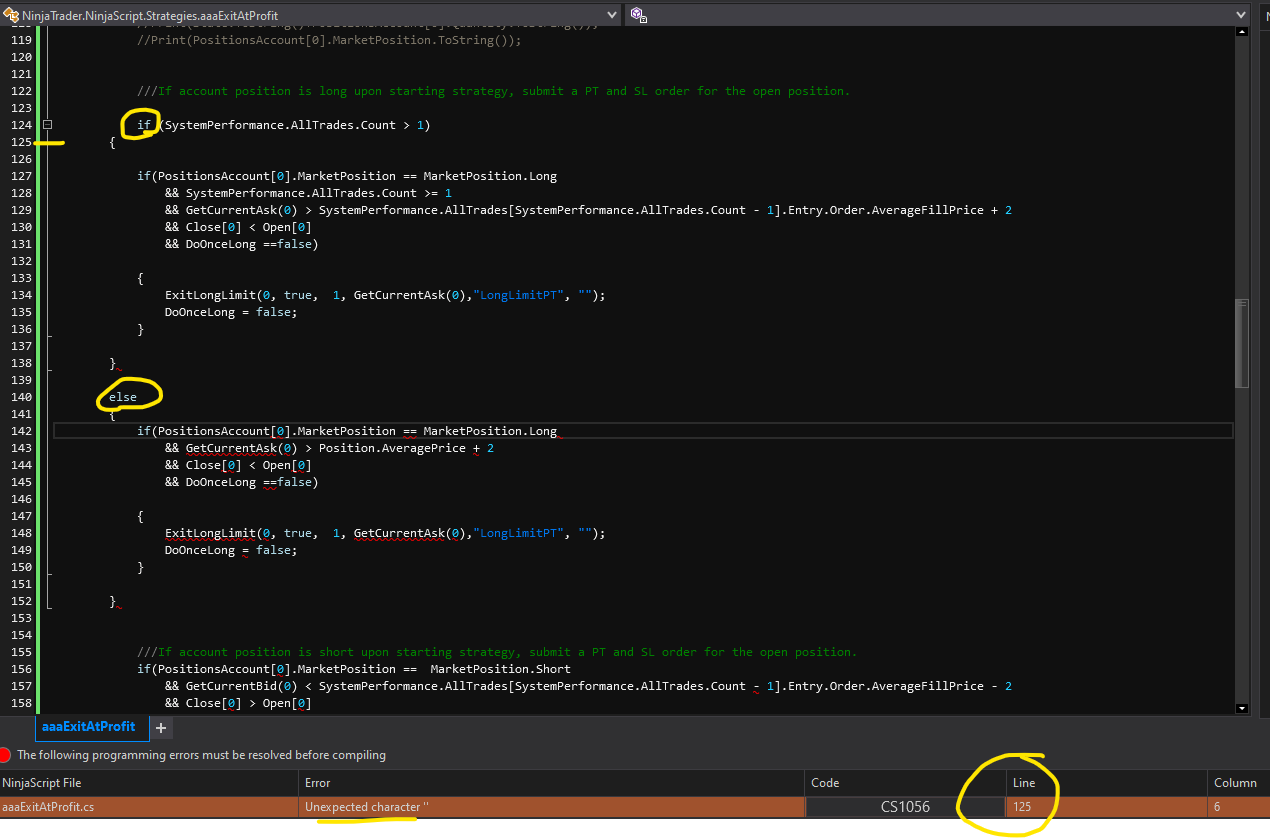Screen dimensions: 1270x838
Task: Click the else keyword on line 140
Action: point(123,397)
